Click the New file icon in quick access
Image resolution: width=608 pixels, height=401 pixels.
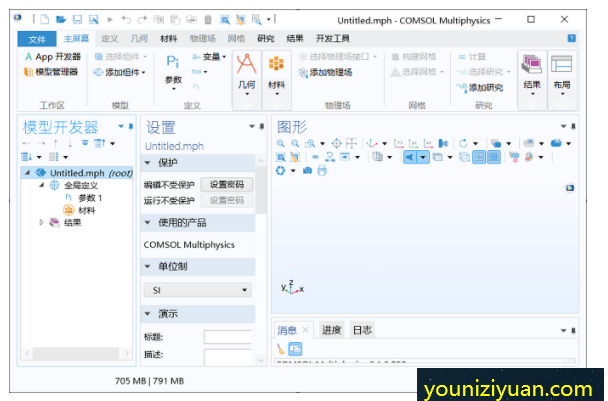(x=45, y=19)
